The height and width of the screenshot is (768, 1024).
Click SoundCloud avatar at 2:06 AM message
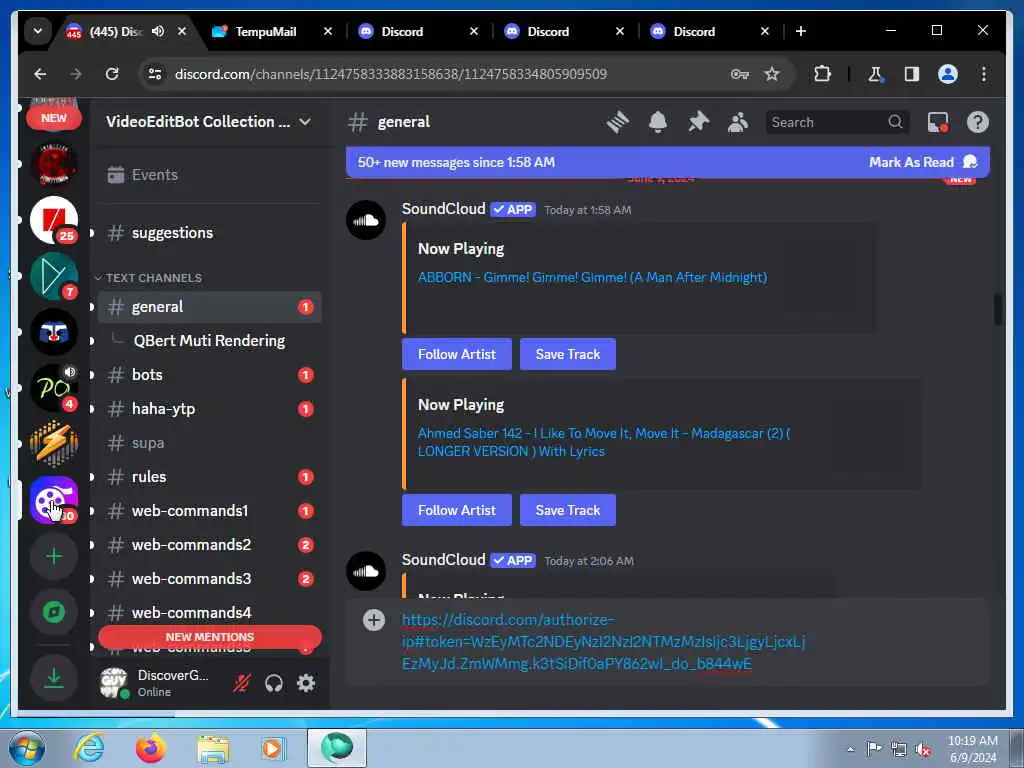pyautogui.click(x=366, y=571)
